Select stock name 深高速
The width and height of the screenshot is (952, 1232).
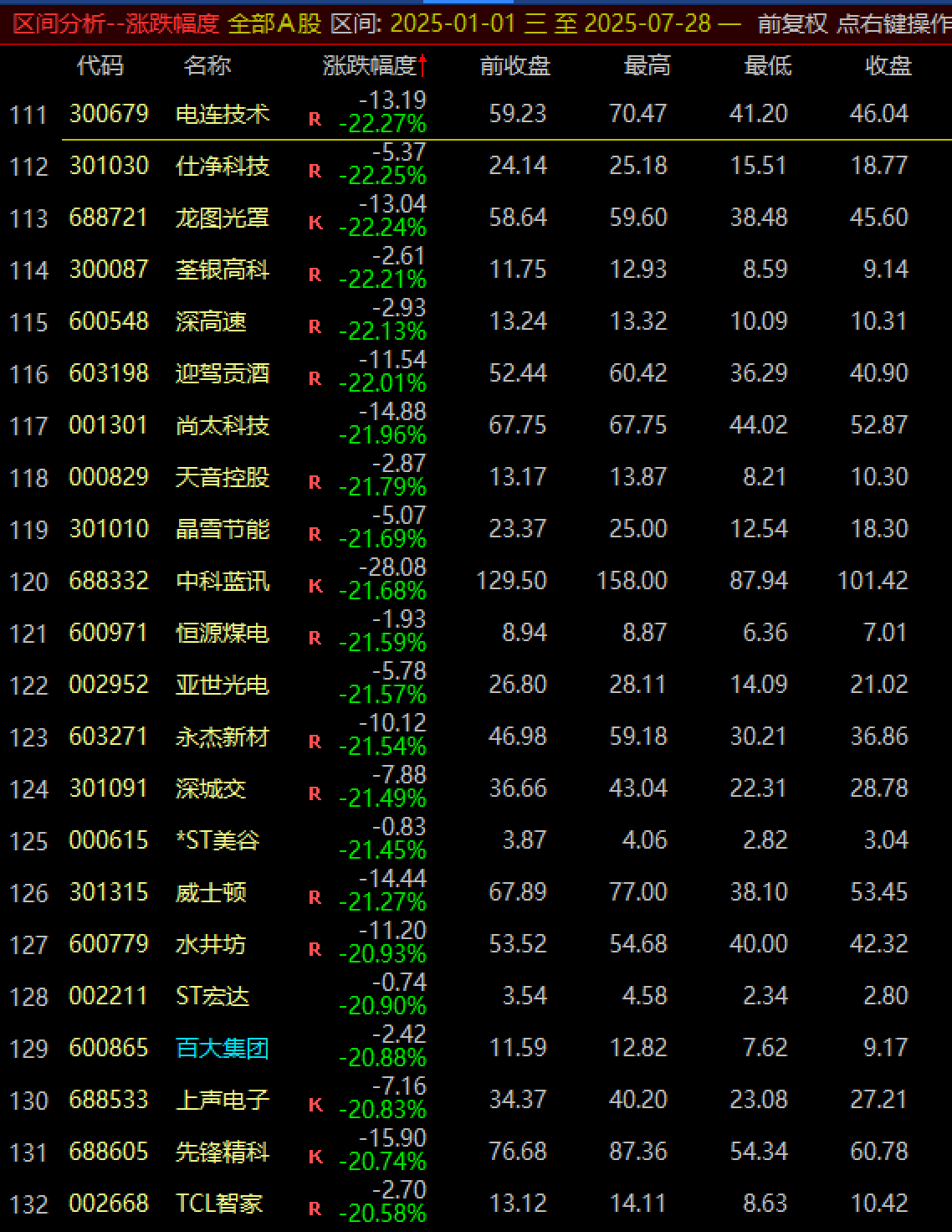pyautogui.click(x=211, y=321)
